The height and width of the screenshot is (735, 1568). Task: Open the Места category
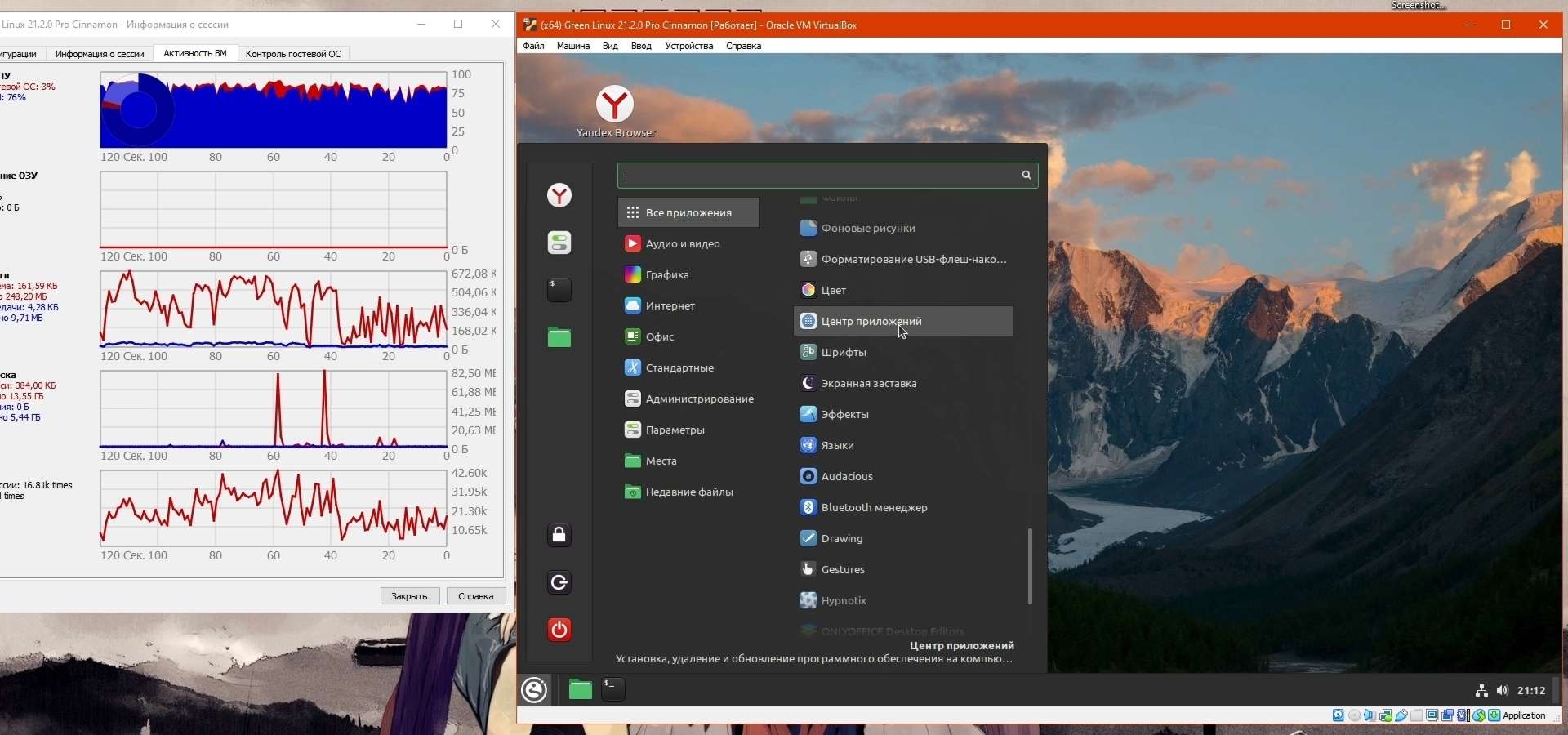pyautogui.click(x=688, y=461)
